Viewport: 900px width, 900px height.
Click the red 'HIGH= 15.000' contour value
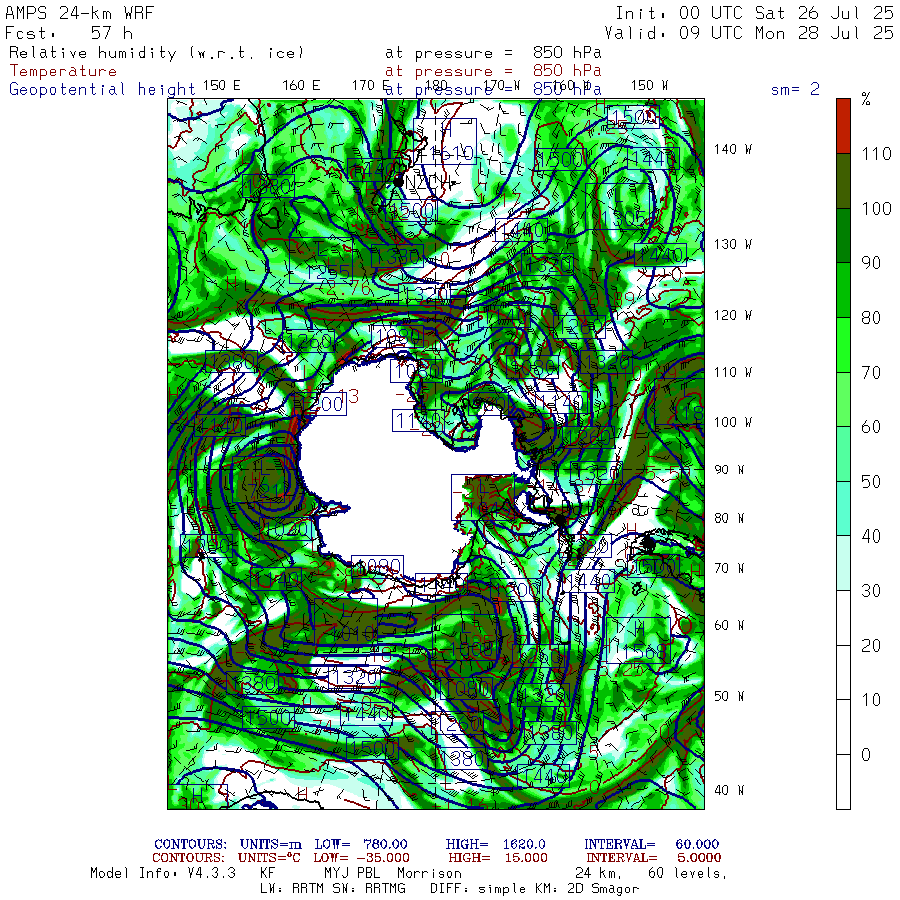498,858
